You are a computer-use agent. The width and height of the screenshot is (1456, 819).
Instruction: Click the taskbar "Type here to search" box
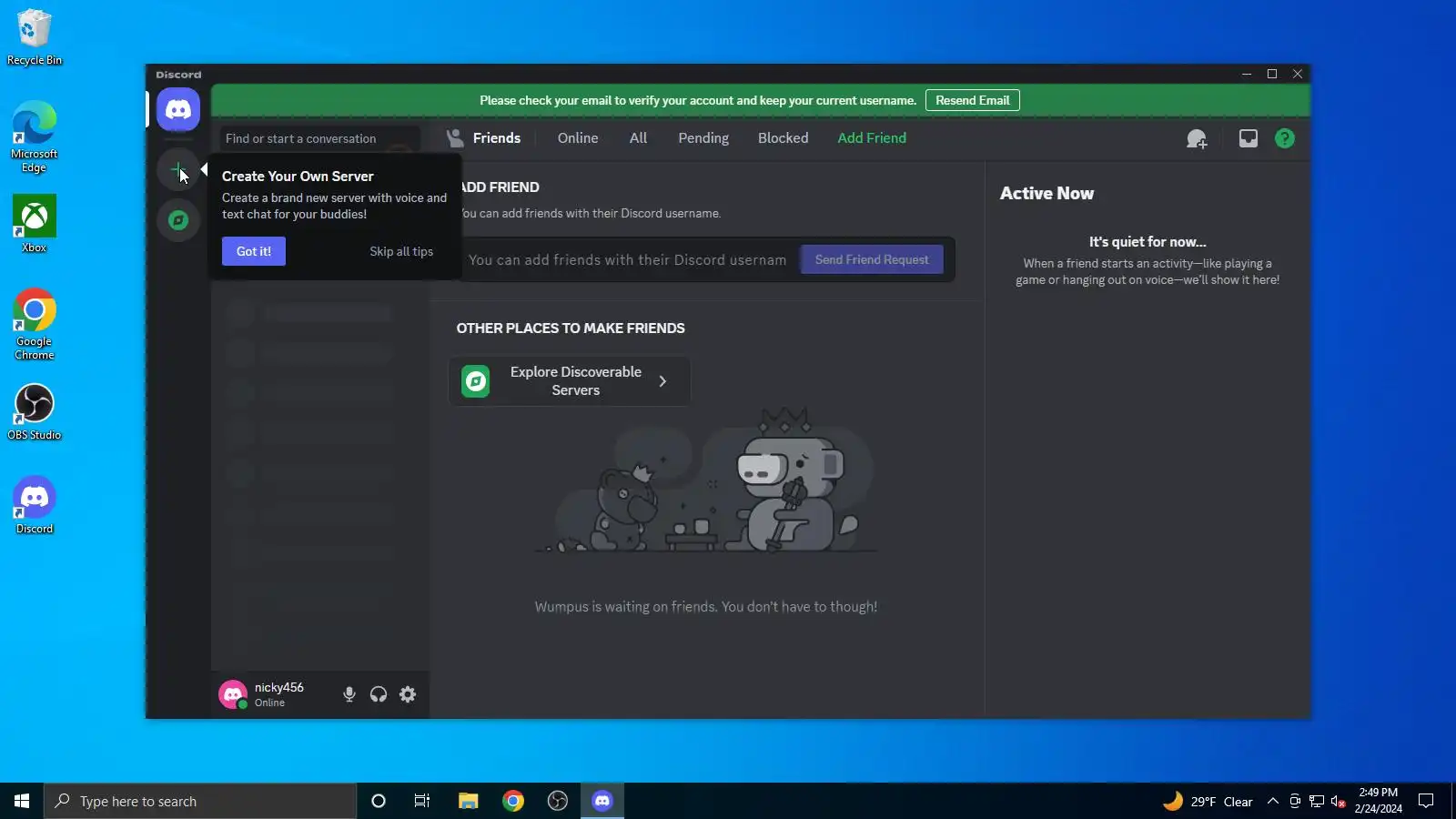tap(200, 801)
